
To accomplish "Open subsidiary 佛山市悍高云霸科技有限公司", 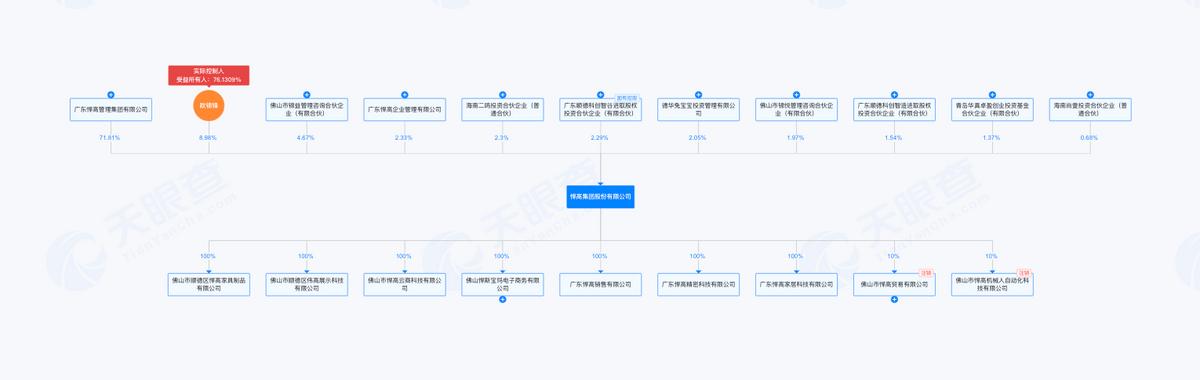I will pyautogui.click(x=404, y=284).
